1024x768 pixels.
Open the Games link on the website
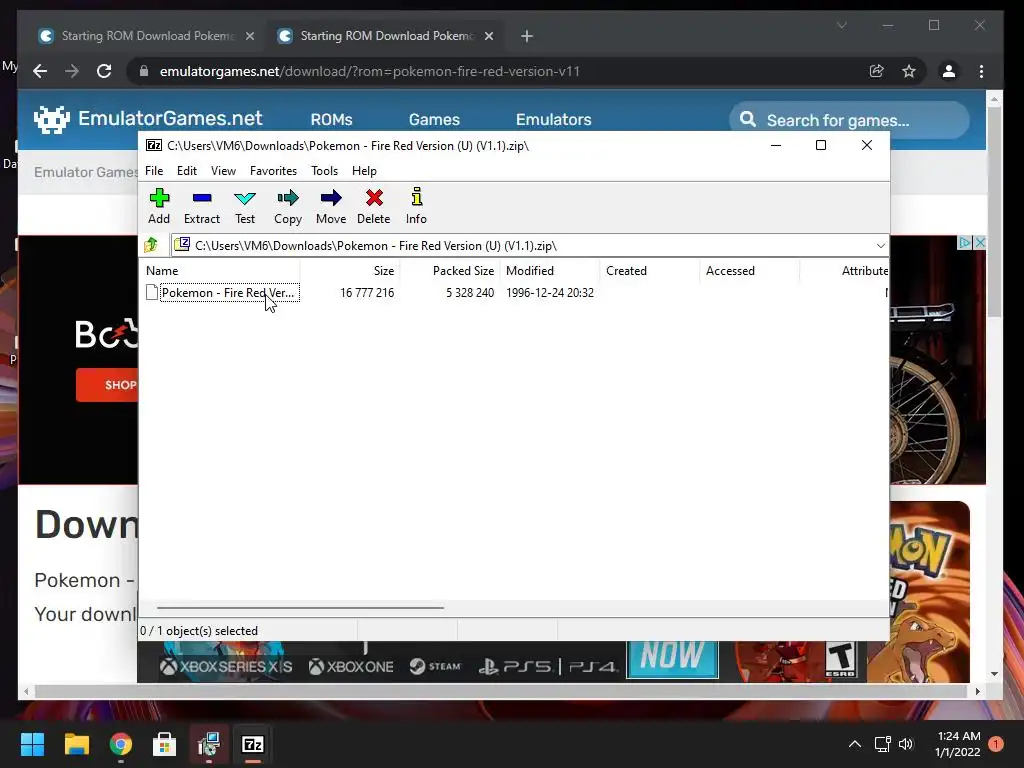point(434,120)
